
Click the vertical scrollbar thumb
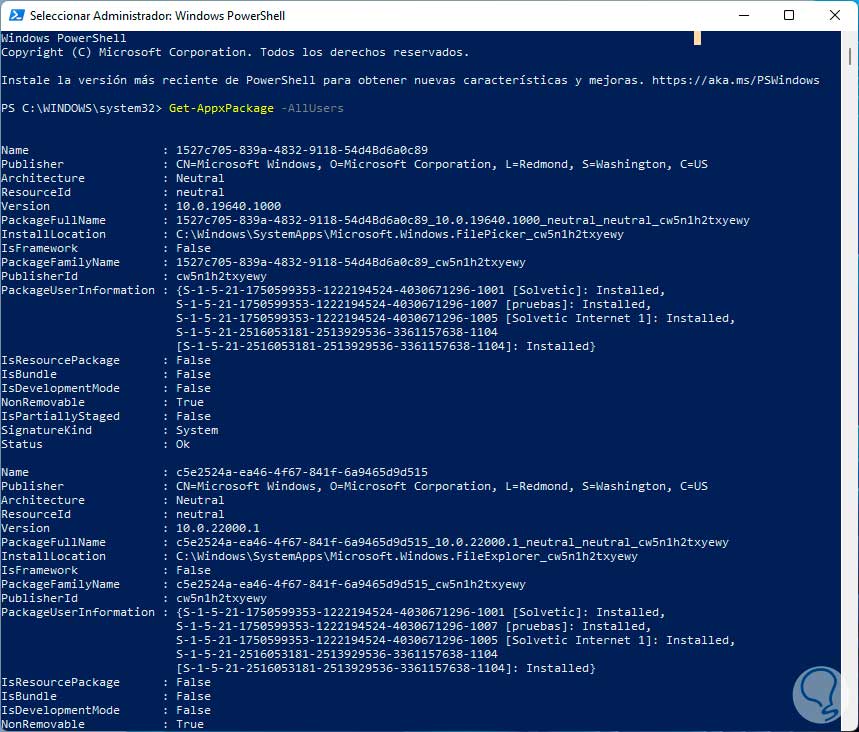(850, 56)
